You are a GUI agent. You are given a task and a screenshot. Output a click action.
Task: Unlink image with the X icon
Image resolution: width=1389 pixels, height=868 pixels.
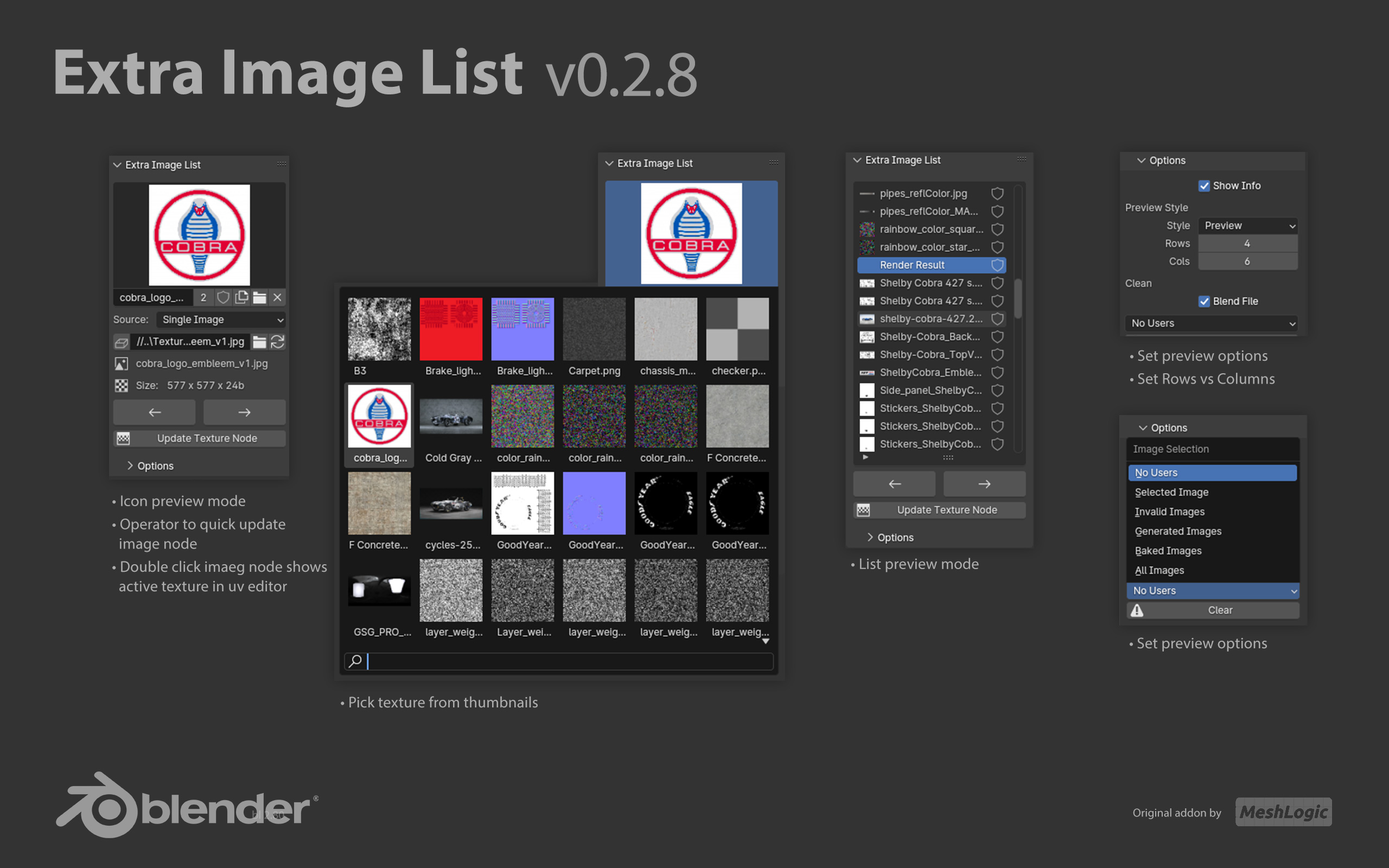pyautogui.click(x=277, y=297)
